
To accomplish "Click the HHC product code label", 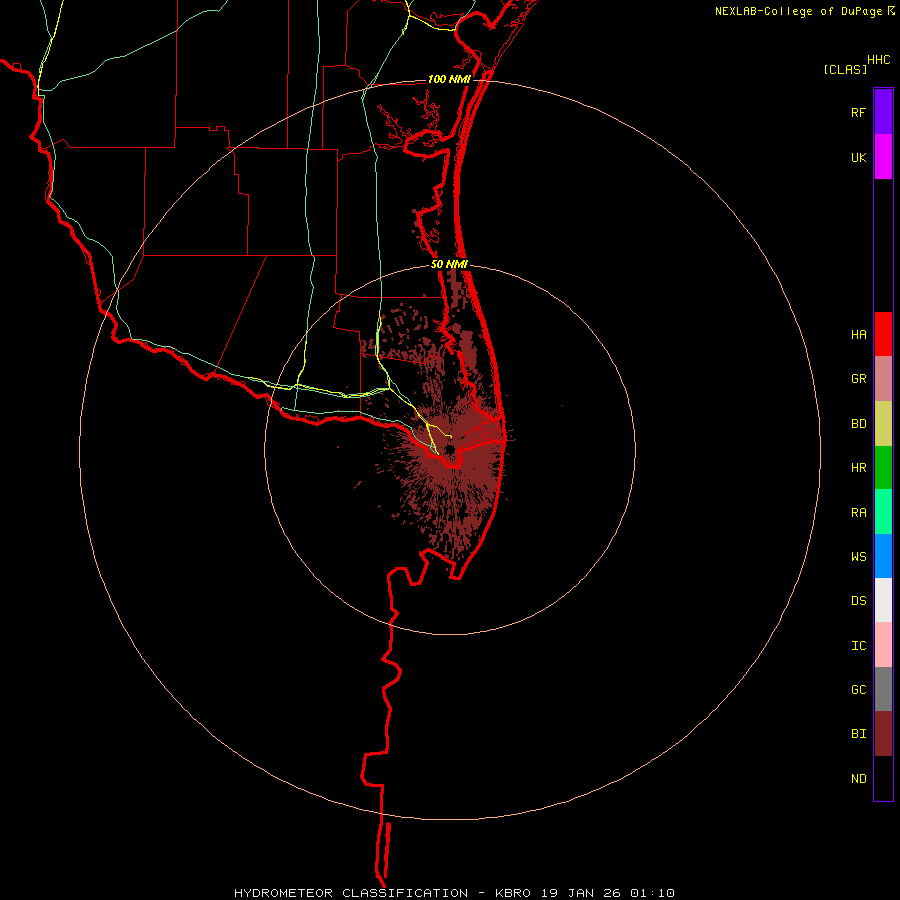I will (x=879, y=60).
